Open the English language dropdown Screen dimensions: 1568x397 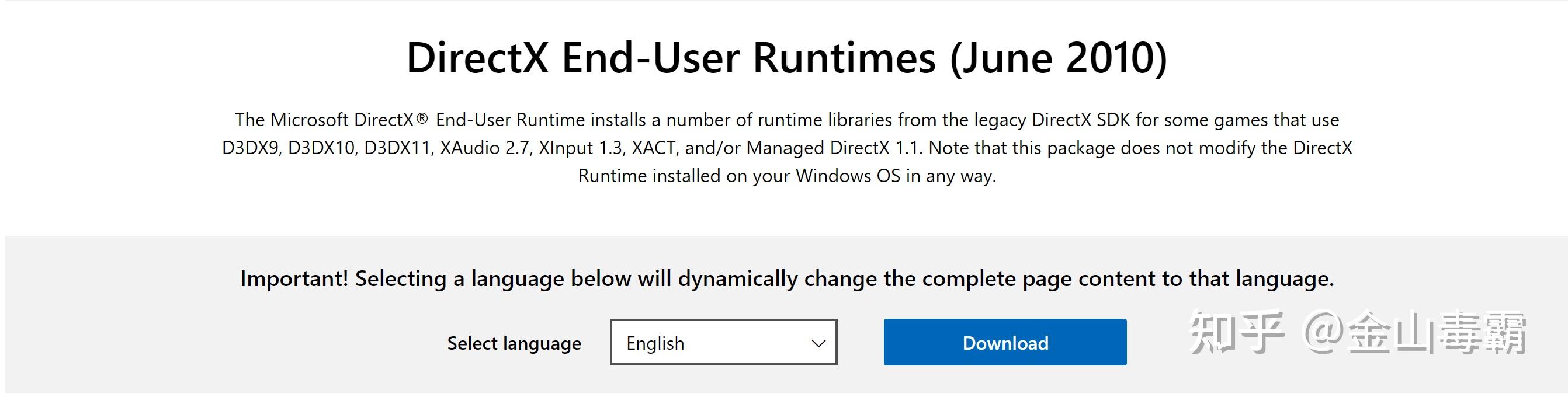point(723,342)
